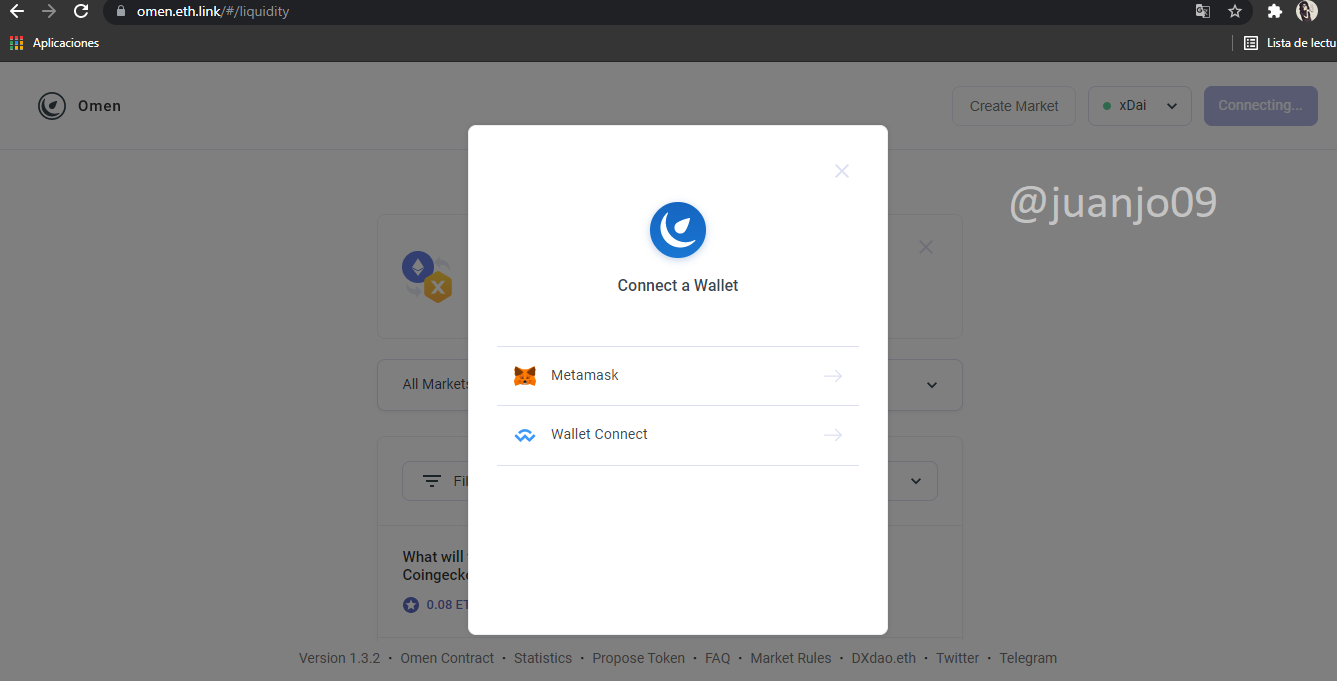The image size is (1337, 681).
Task: Click the Version 1.3.2 text
Action: point(340,658)
